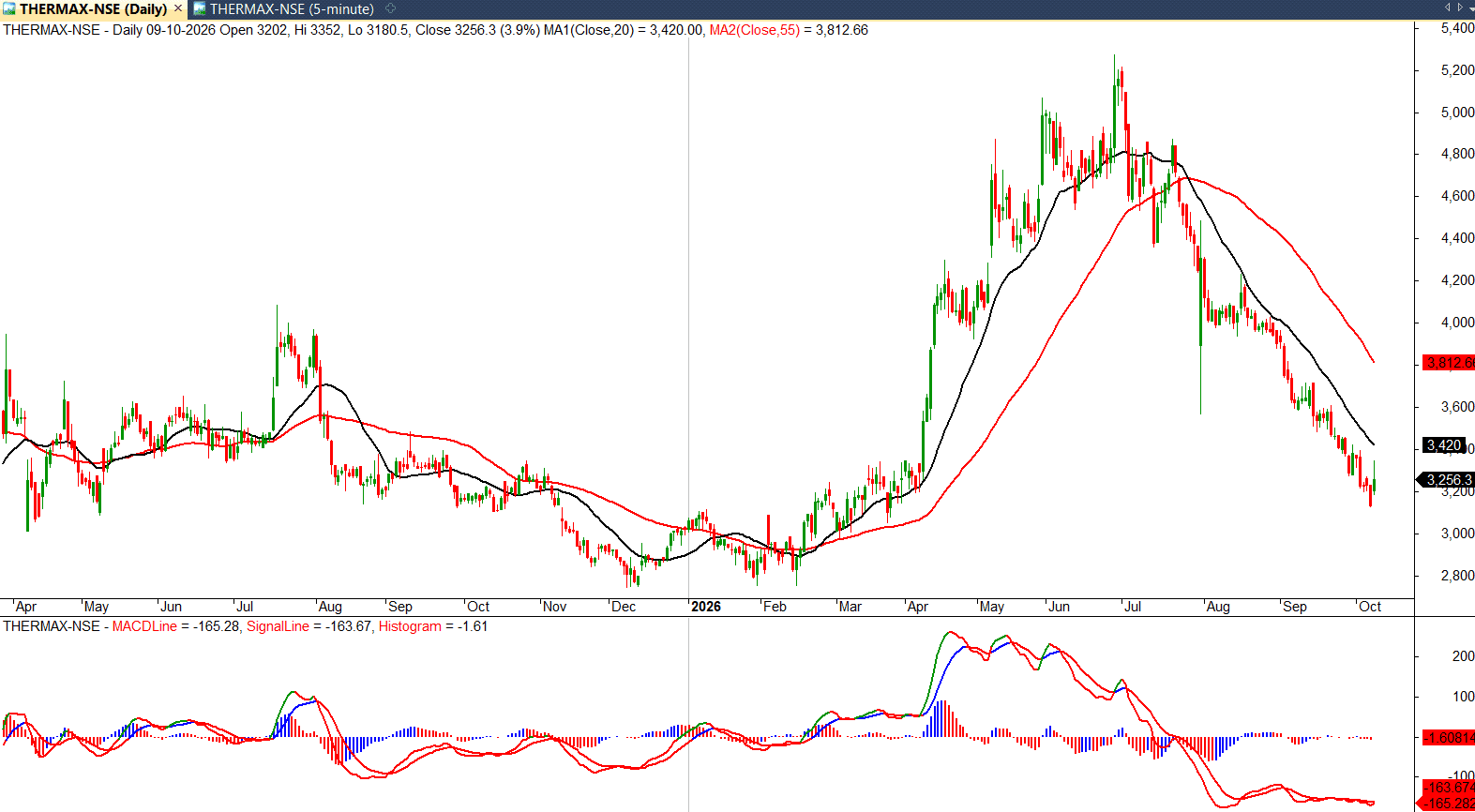Select the SignalLine = -163.67 readout
This screenshot has width=1475, height=812.
(x=309, y=626)
